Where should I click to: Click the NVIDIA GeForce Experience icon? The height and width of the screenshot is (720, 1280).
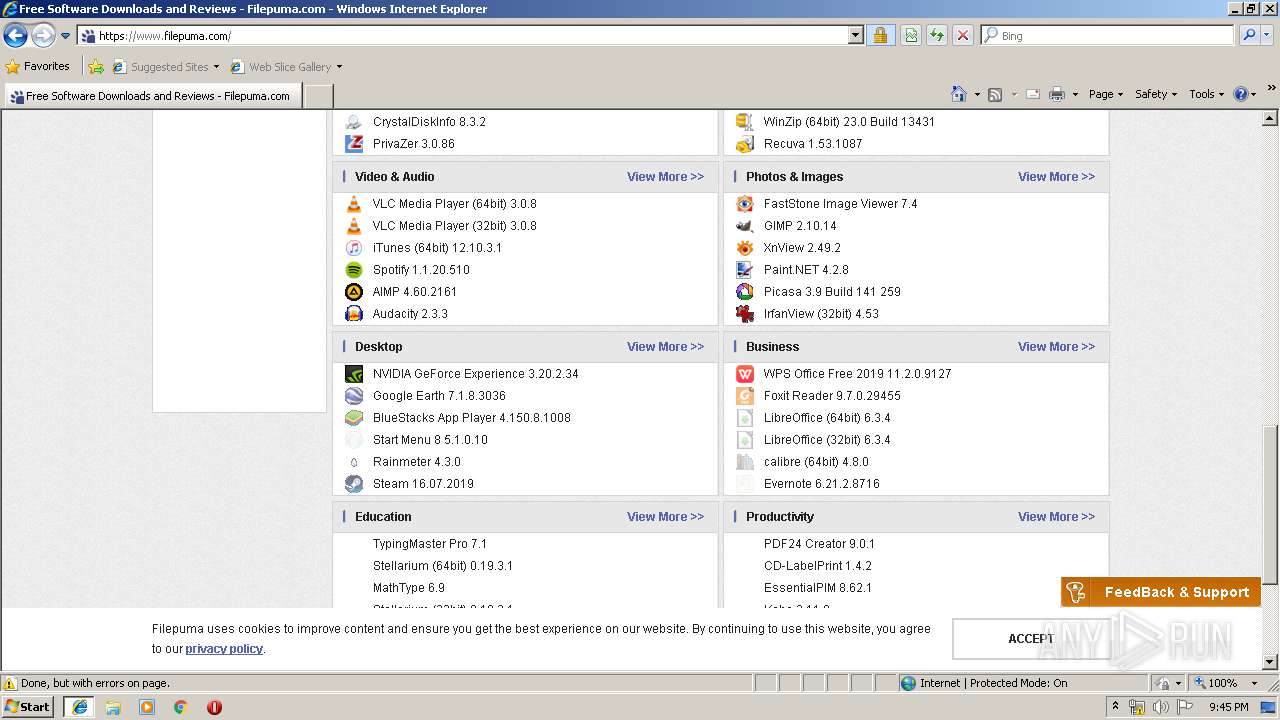click(353, 374)
